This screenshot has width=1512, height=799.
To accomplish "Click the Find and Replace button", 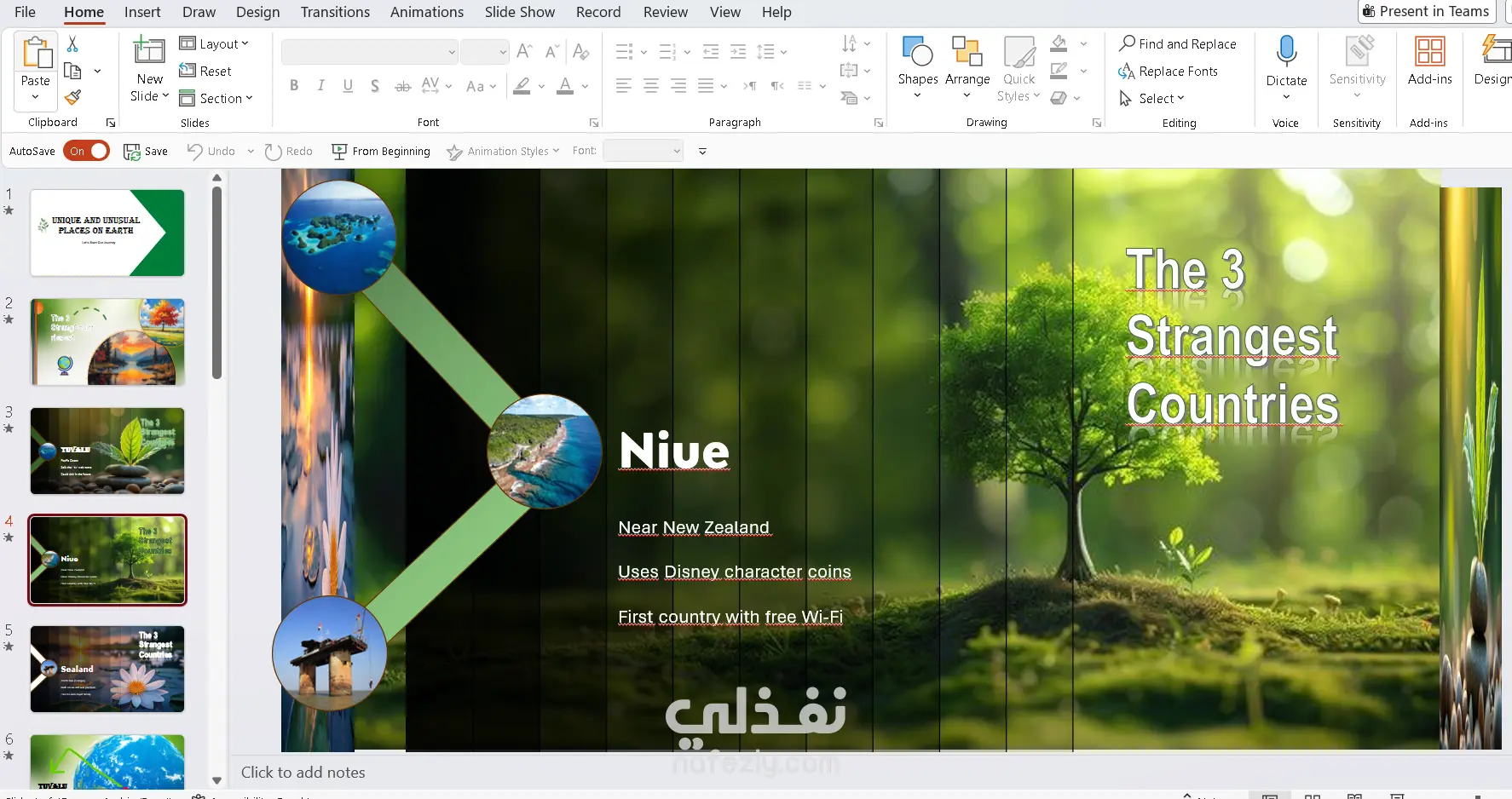I will pyautogui.click(x=1178, y=43).
